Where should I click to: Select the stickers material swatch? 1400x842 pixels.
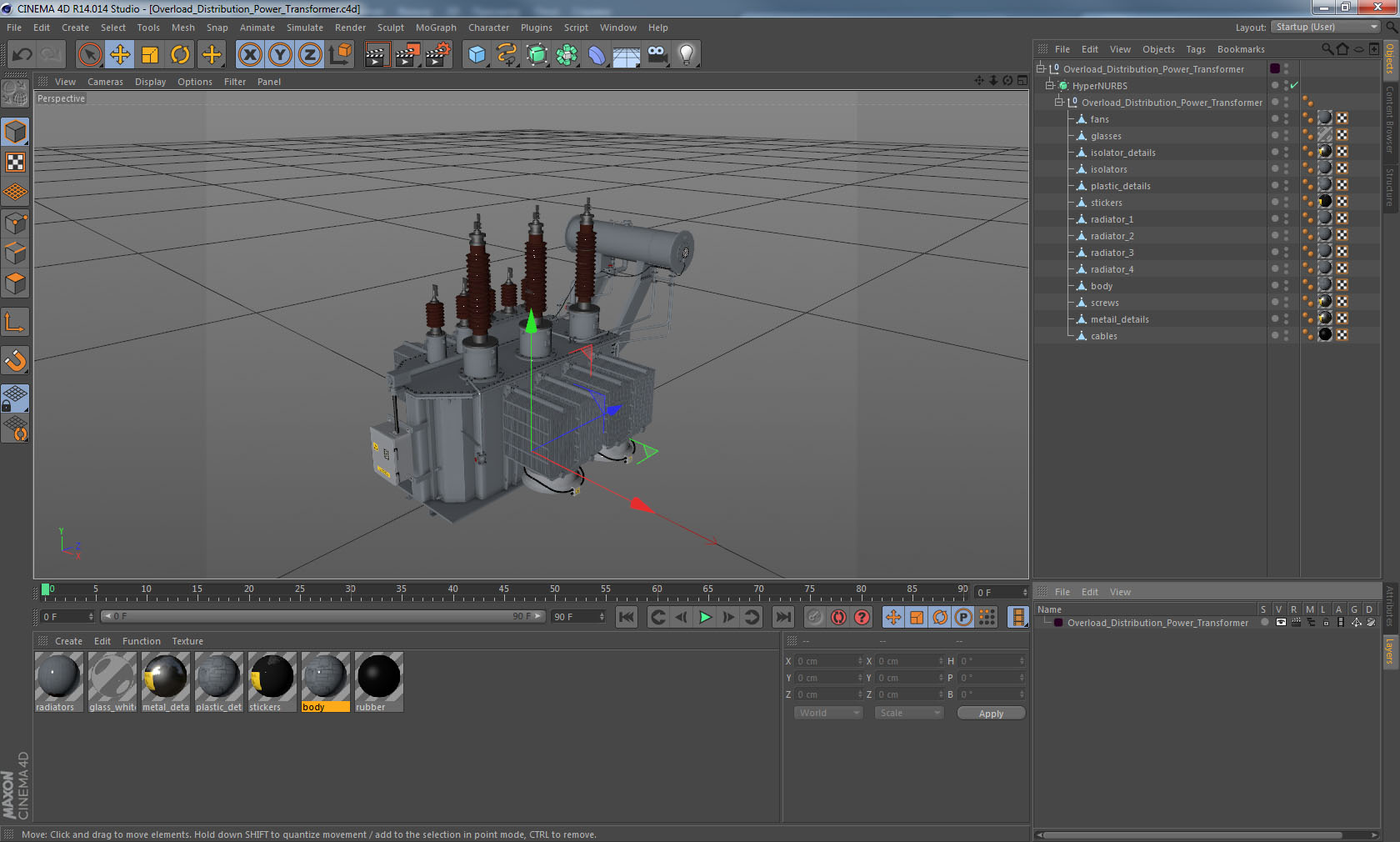click(272, 682)
